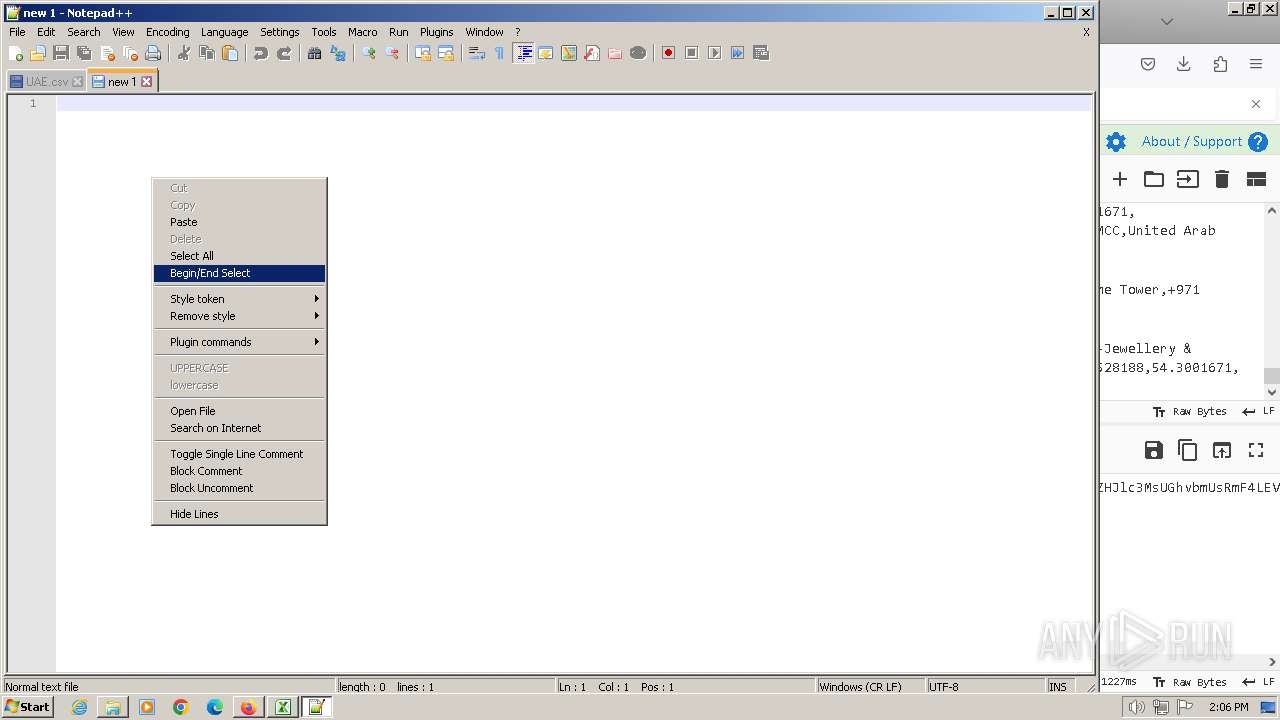Expand the Plugin commands submenu
The height and width of the screenshot is (720, 1280).
click(239, 342)
